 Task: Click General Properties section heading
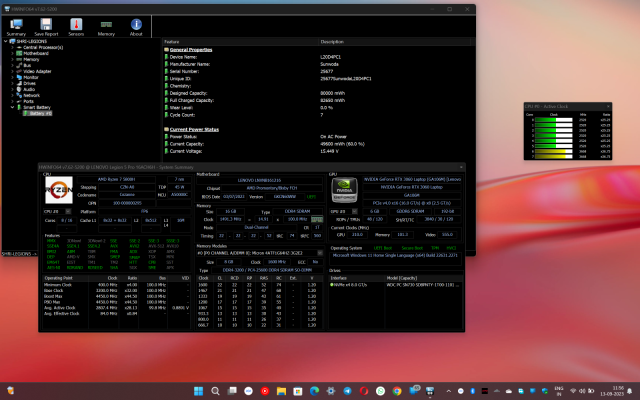pyautogui.click(x=191, y=50)
